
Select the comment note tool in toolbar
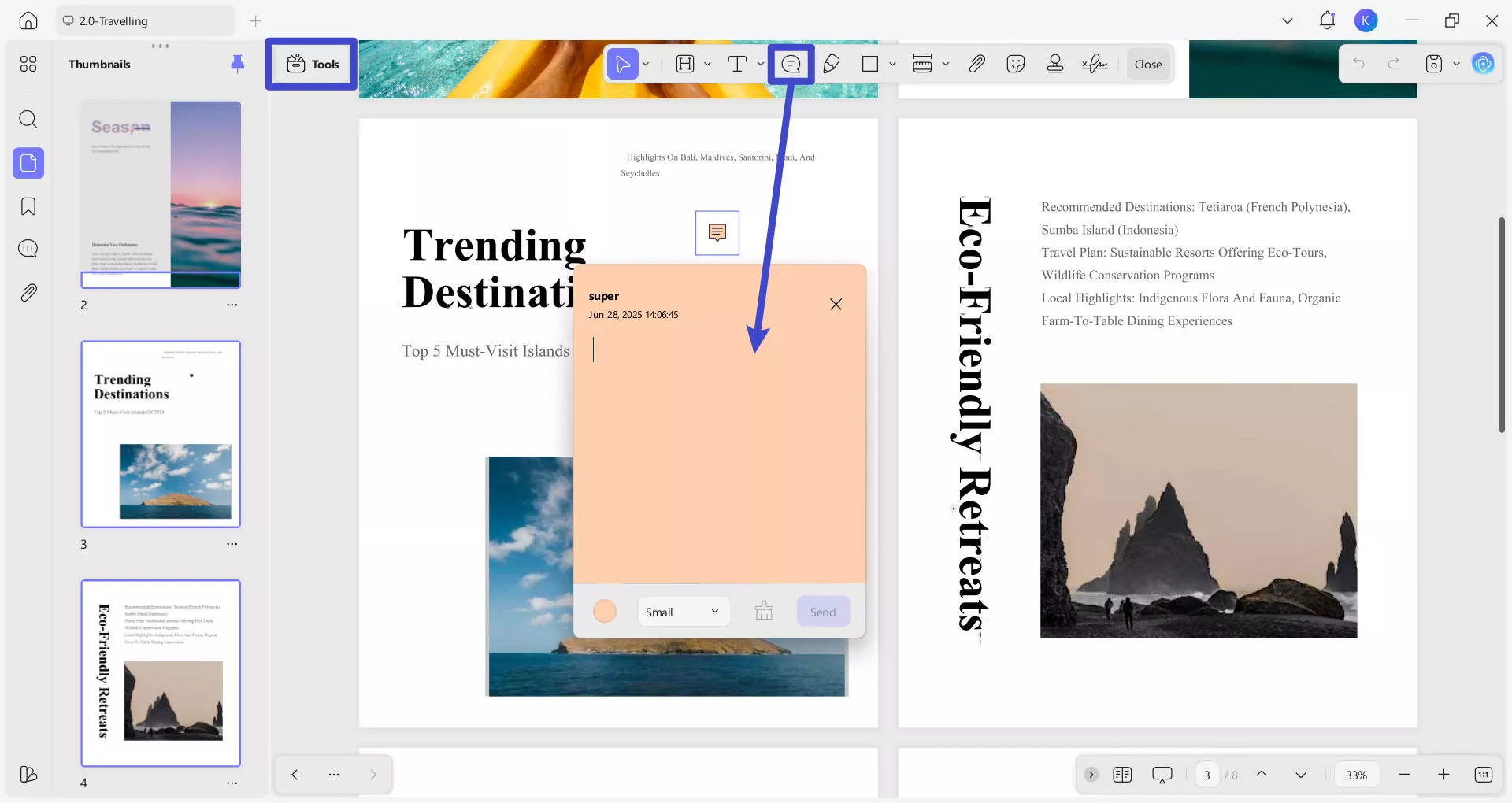pos(791,64)
